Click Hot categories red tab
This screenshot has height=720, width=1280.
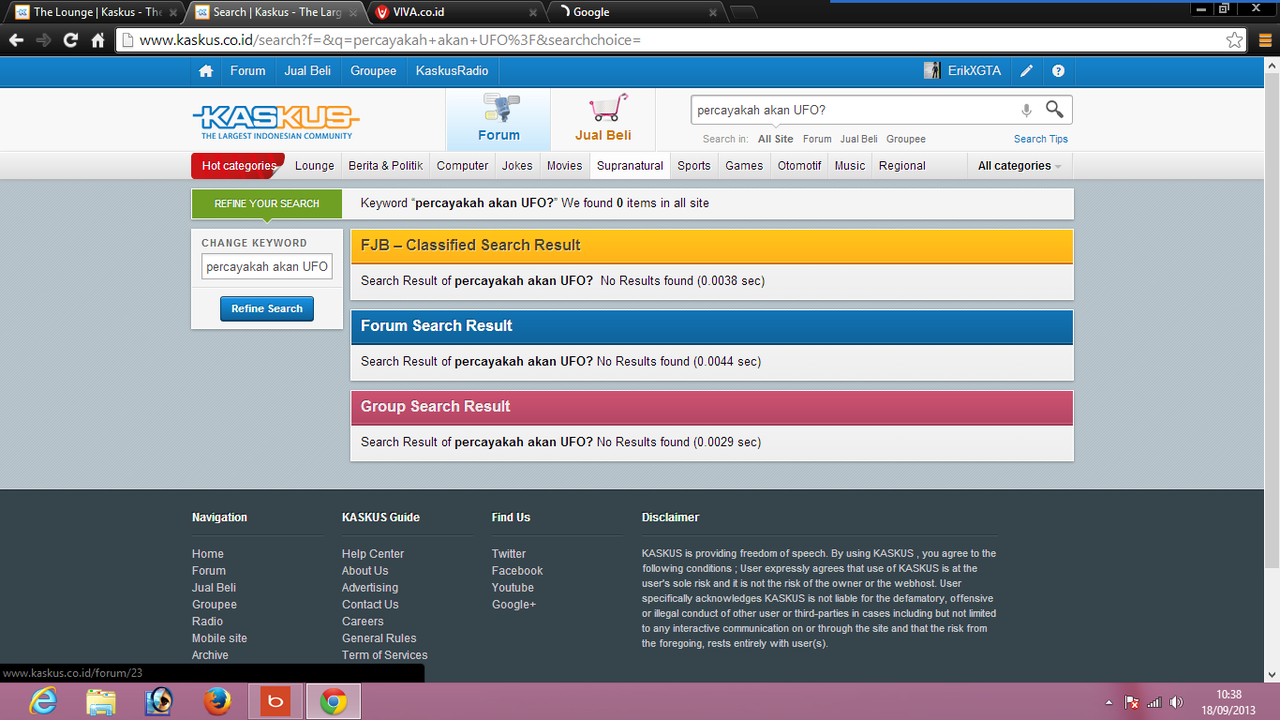(x=238, y=166)
